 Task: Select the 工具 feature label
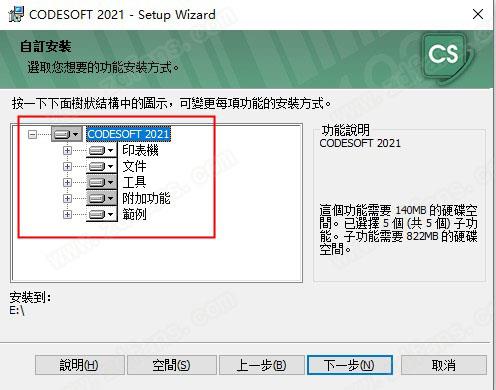(x=134, y=182)
